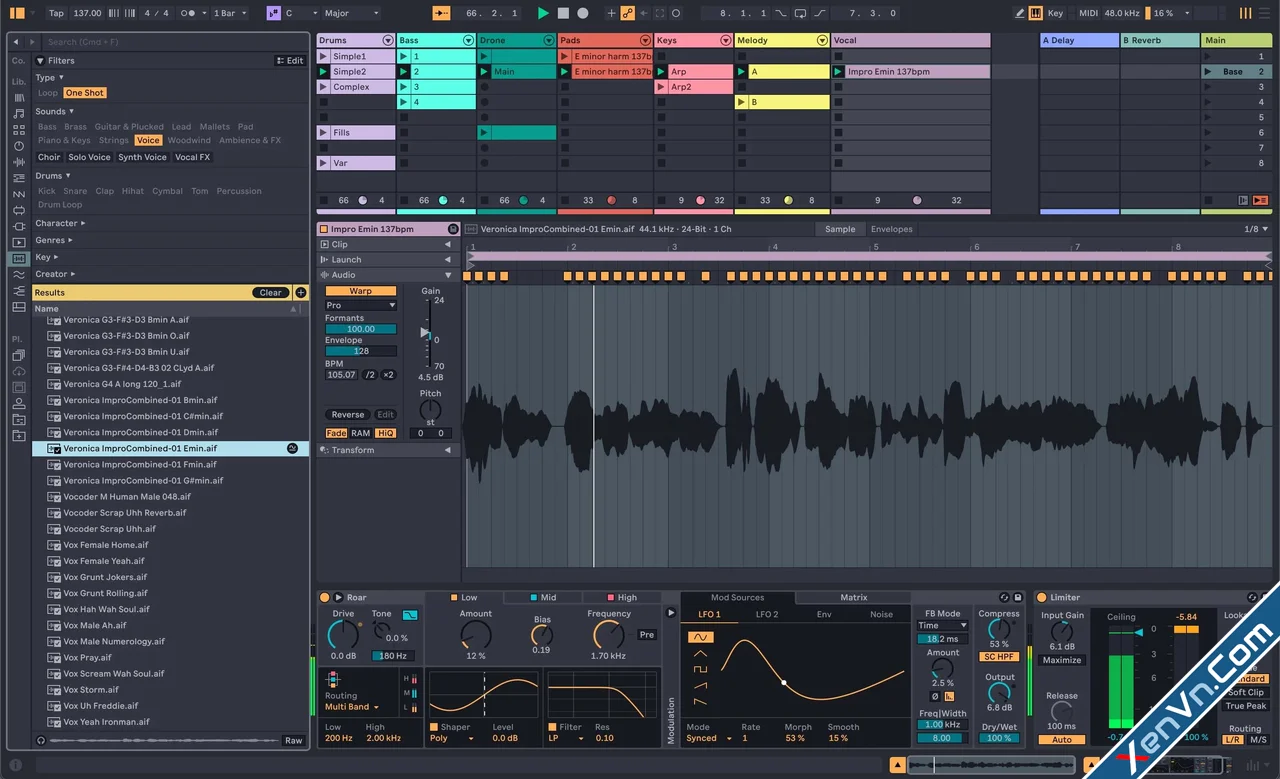Click the MIDI overdub plus icon

(611, 13)
